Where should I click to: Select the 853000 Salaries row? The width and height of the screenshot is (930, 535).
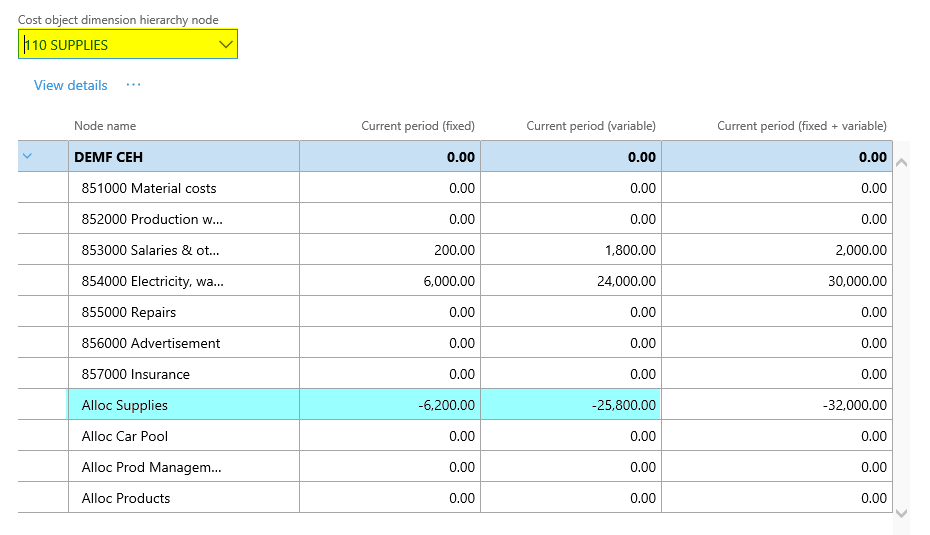(x=150, y=250)
